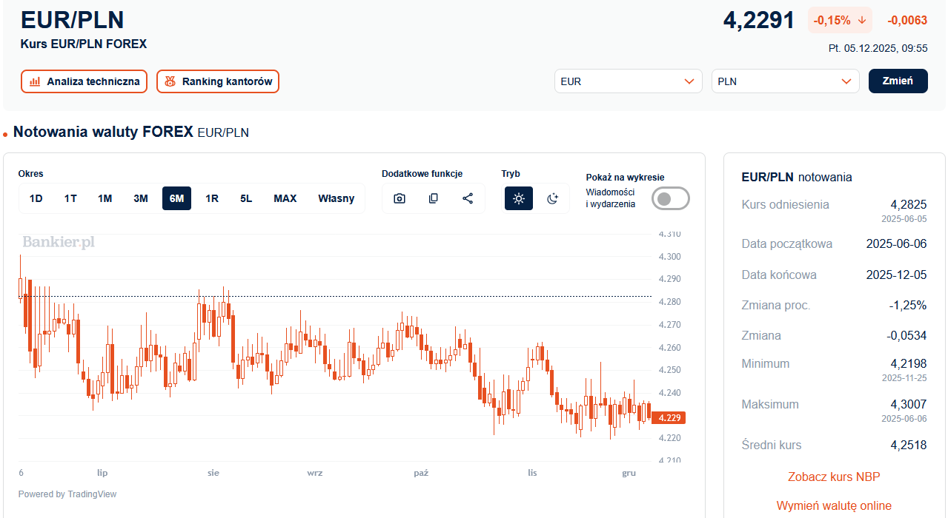This screenshot has height=518, width=948.
Task: Click the red down-arrow change indicator
Action: point(861,20)
